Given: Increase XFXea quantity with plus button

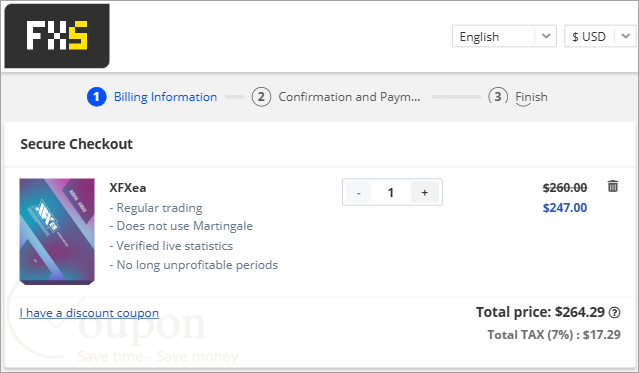Looking at the screenshot, I should (425, 192).
